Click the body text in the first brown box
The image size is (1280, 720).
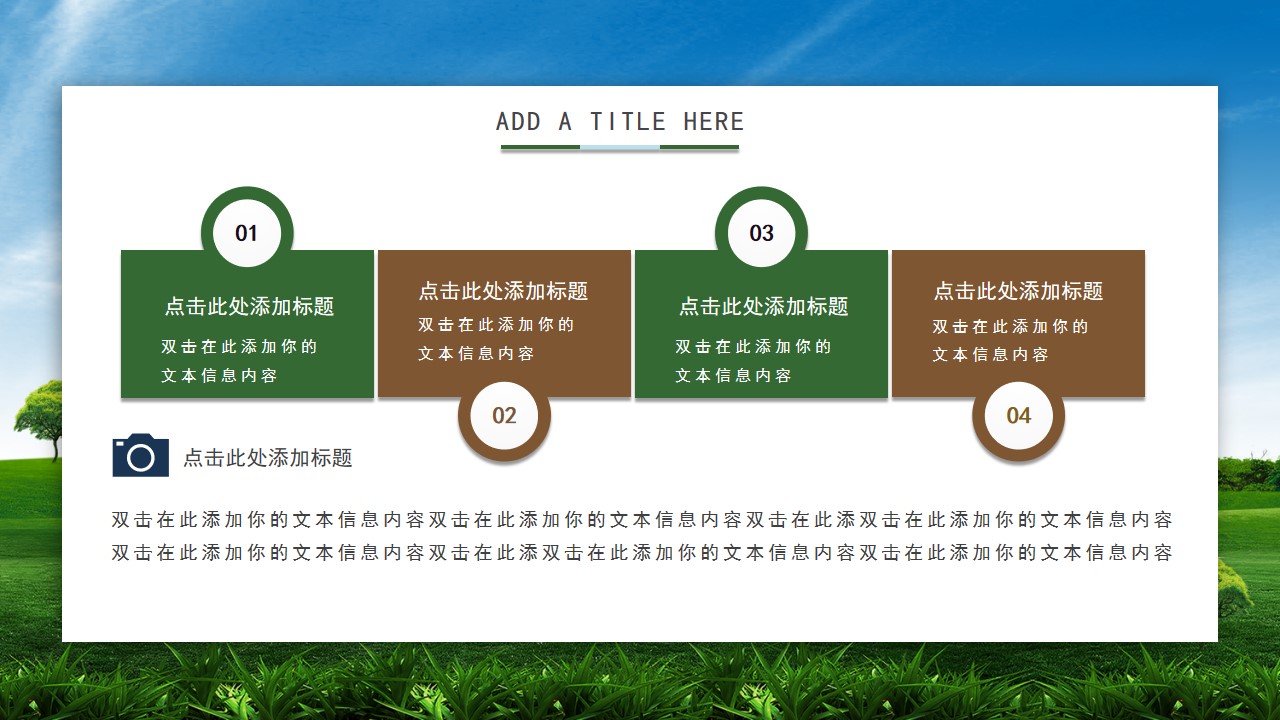point(496,339)
